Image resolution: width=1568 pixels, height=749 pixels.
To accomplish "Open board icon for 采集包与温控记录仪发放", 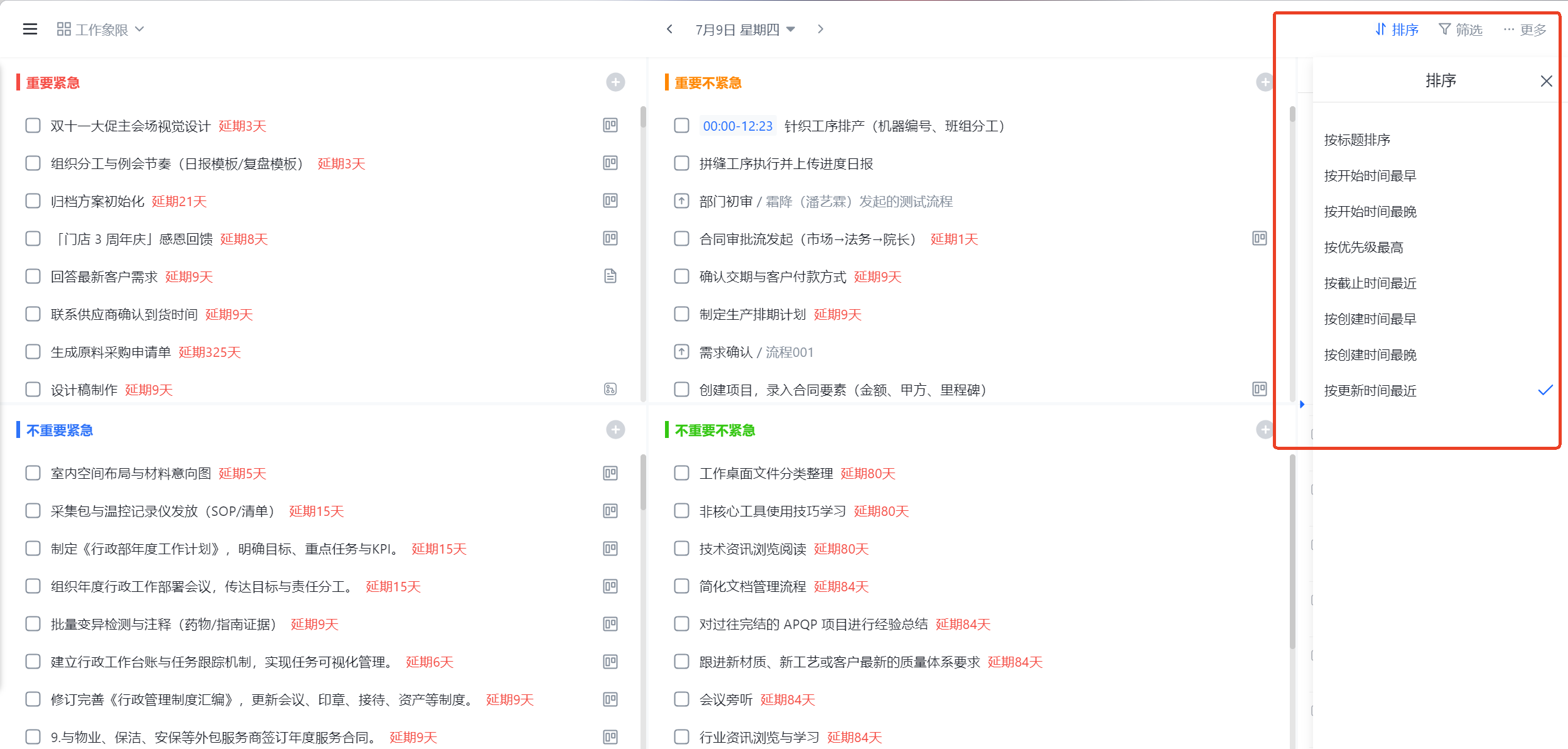I will (610, 511).
